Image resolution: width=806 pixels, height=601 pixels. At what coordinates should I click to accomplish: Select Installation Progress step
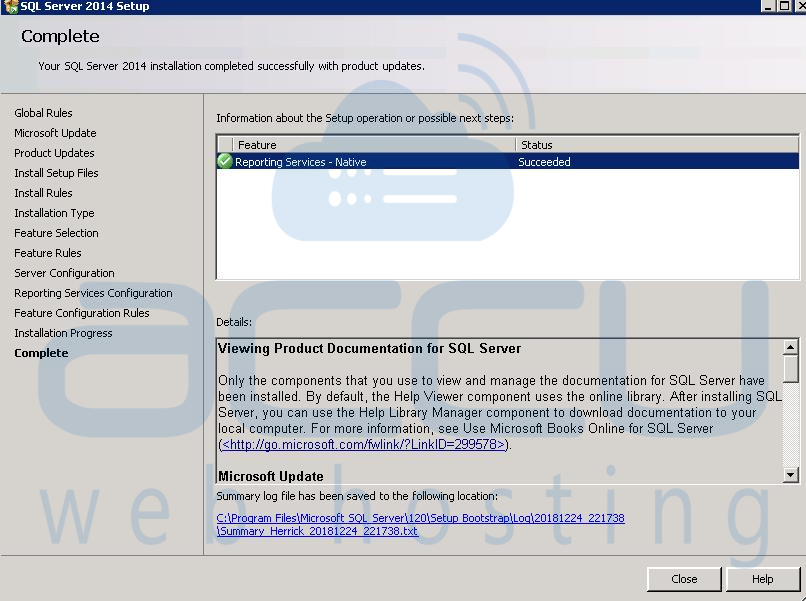pyautogui.click(x=63, y=333)
